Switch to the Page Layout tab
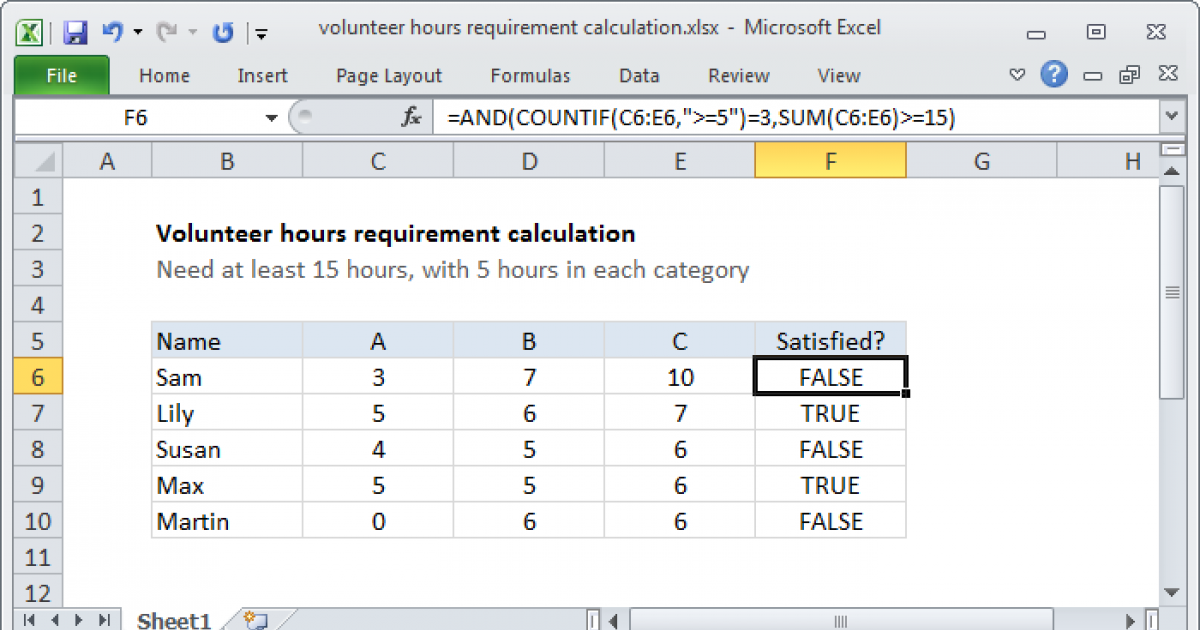Screen dimensions: 1200x630 click(389, 76)
